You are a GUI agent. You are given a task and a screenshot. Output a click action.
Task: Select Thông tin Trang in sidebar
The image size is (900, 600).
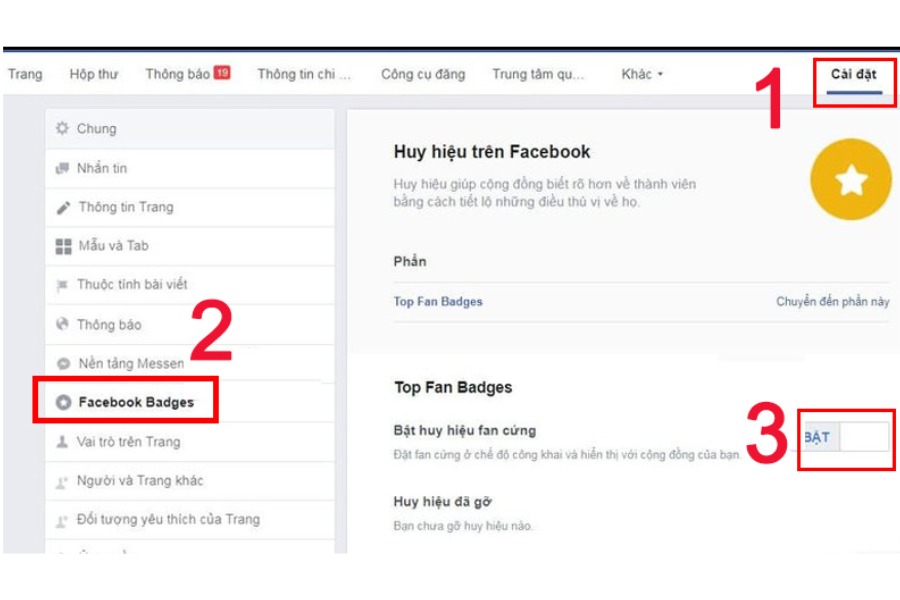coord(189,207)
